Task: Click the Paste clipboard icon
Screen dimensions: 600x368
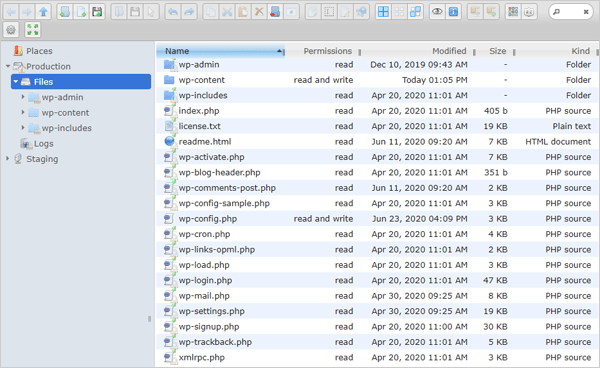Action: (243, 12)
